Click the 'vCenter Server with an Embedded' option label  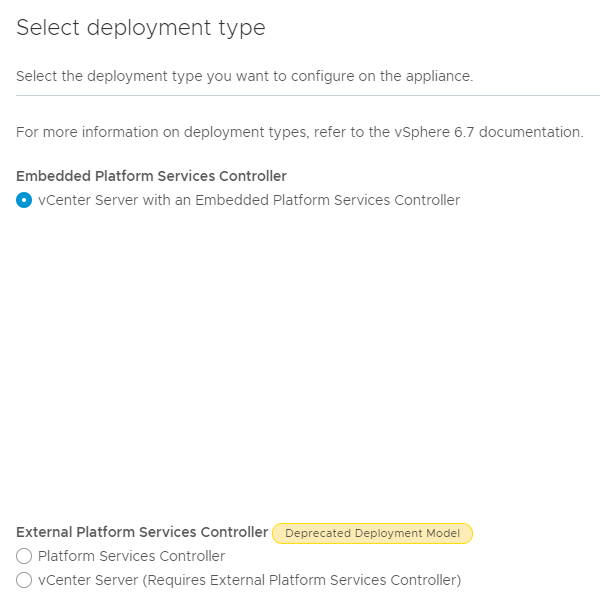pos(248,200)
